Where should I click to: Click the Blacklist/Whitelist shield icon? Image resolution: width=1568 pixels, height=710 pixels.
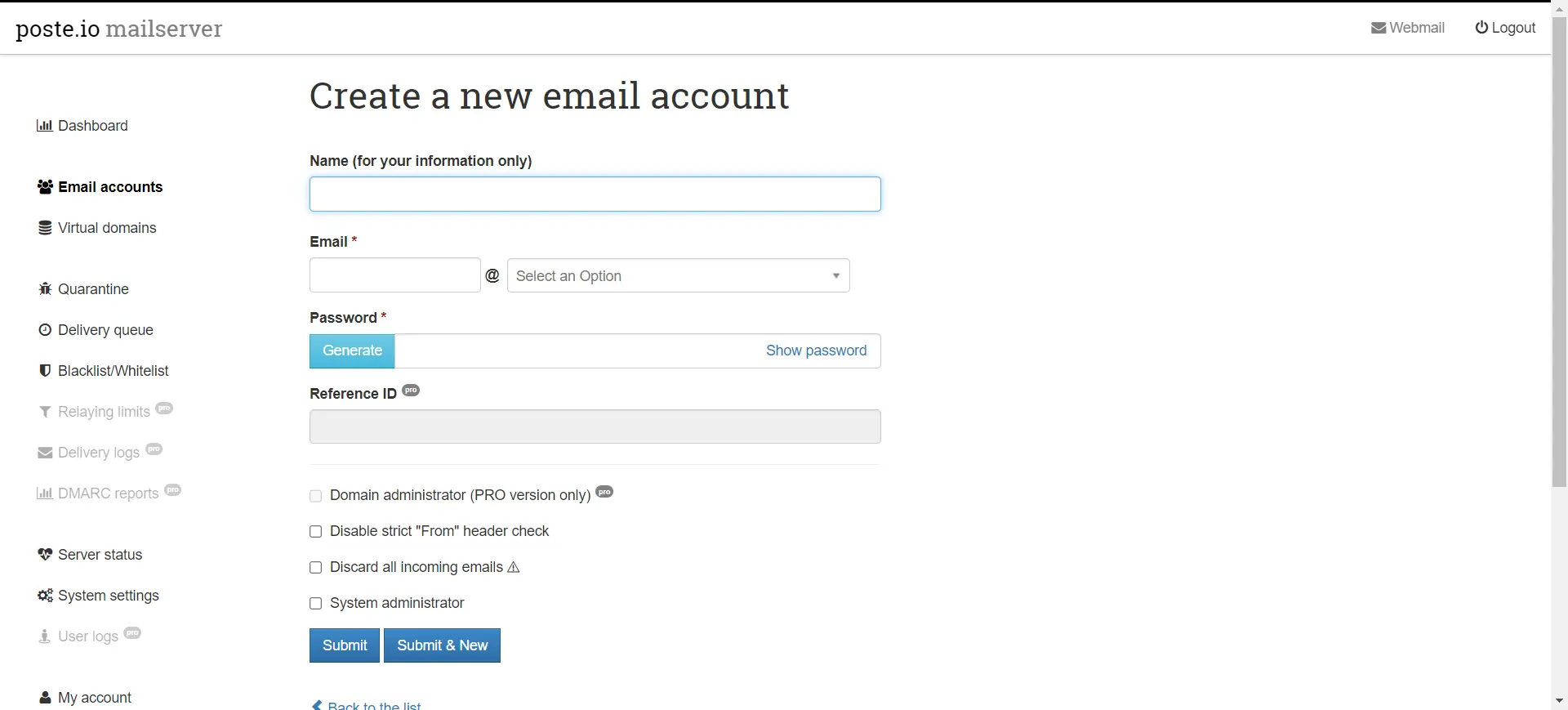45,371
